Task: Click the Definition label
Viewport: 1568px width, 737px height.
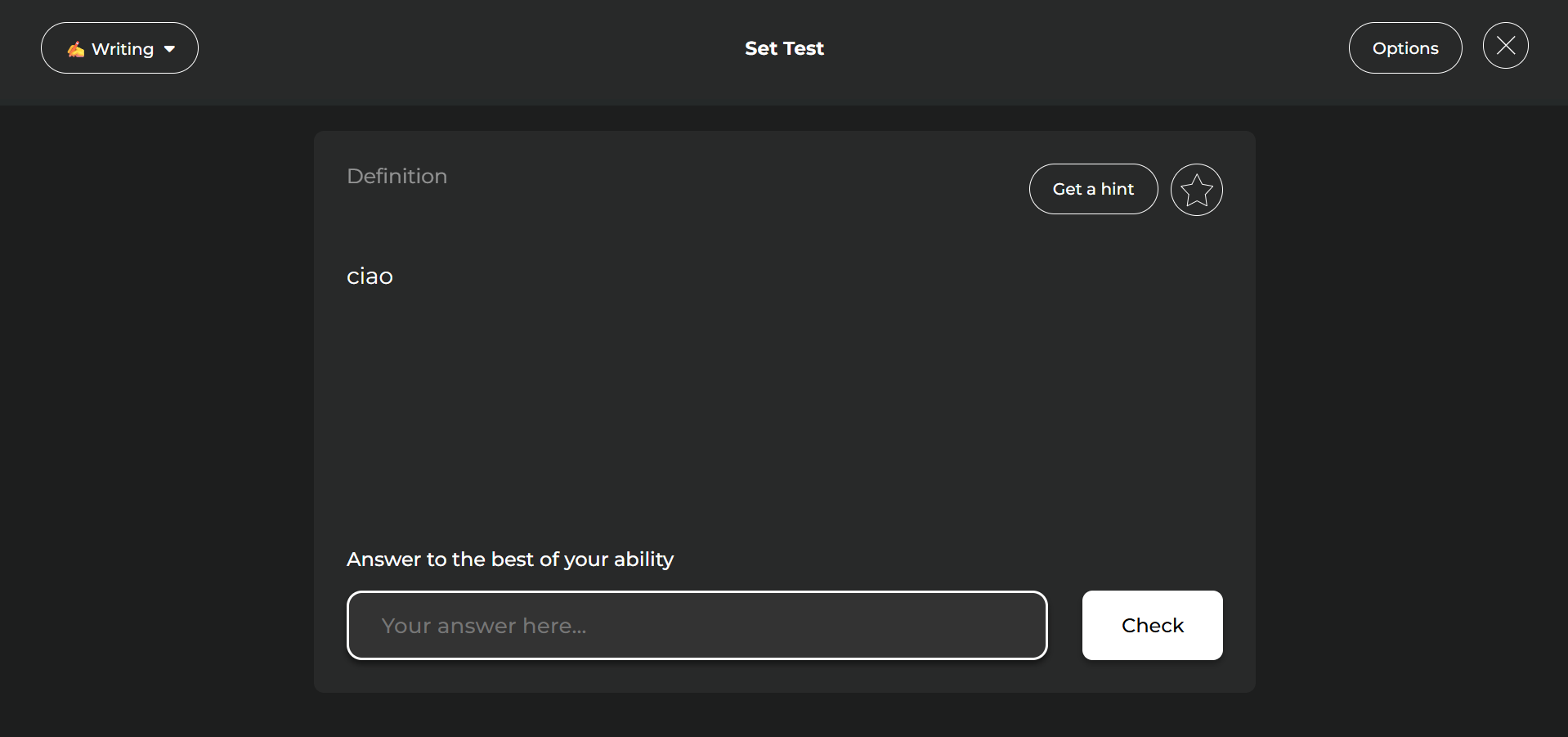Action: pos(396,176)
